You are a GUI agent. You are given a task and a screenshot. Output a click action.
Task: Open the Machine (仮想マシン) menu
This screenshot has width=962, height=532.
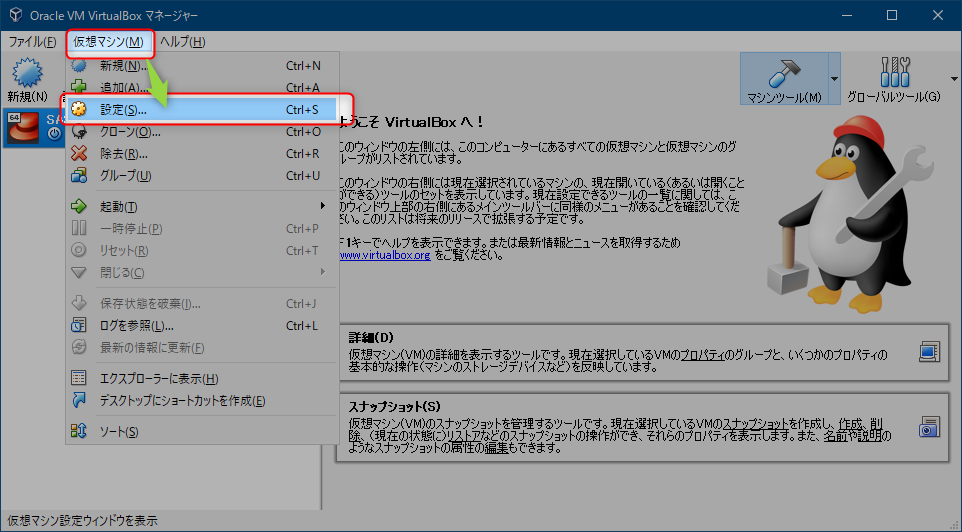click(x=109, y=42)
